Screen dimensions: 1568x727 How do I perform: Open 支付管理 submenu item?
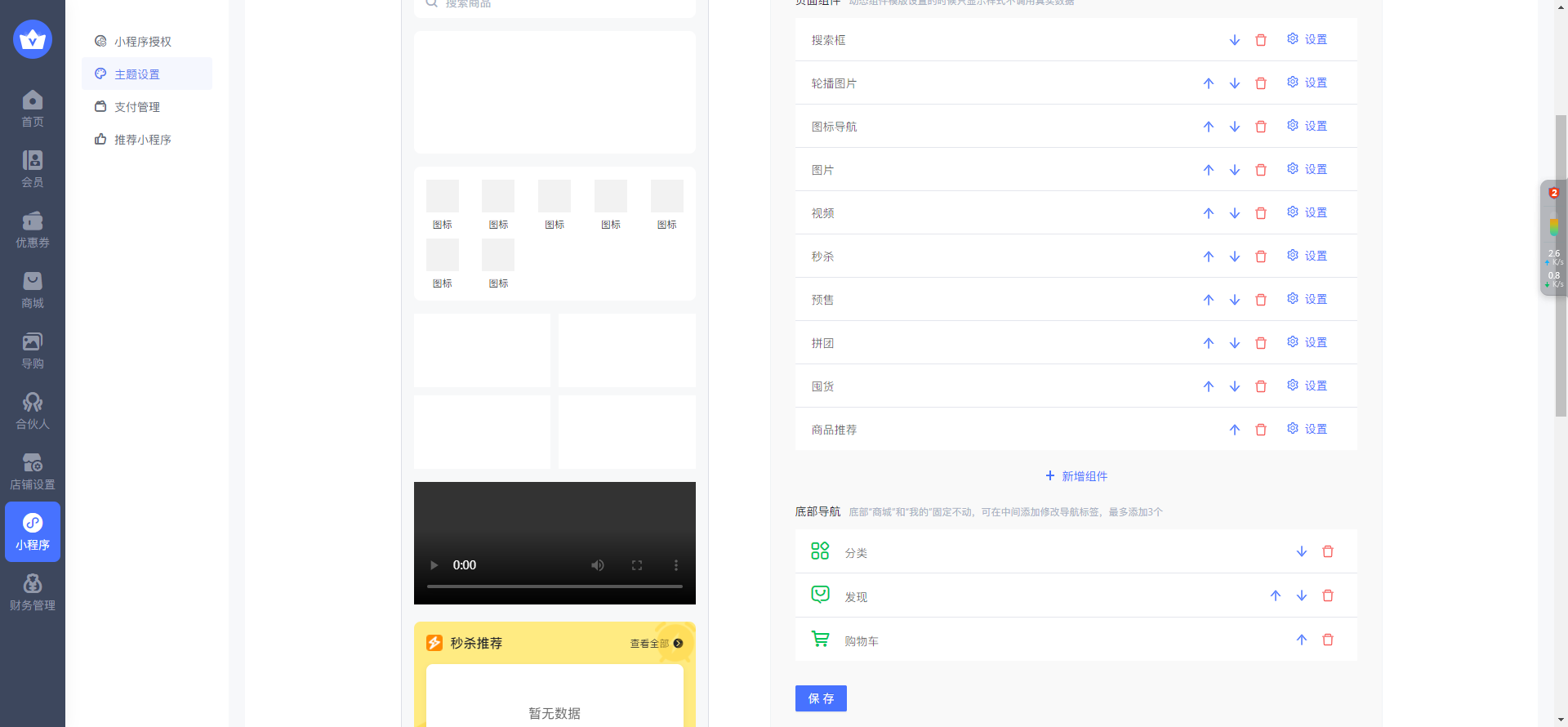click(136, 107)
